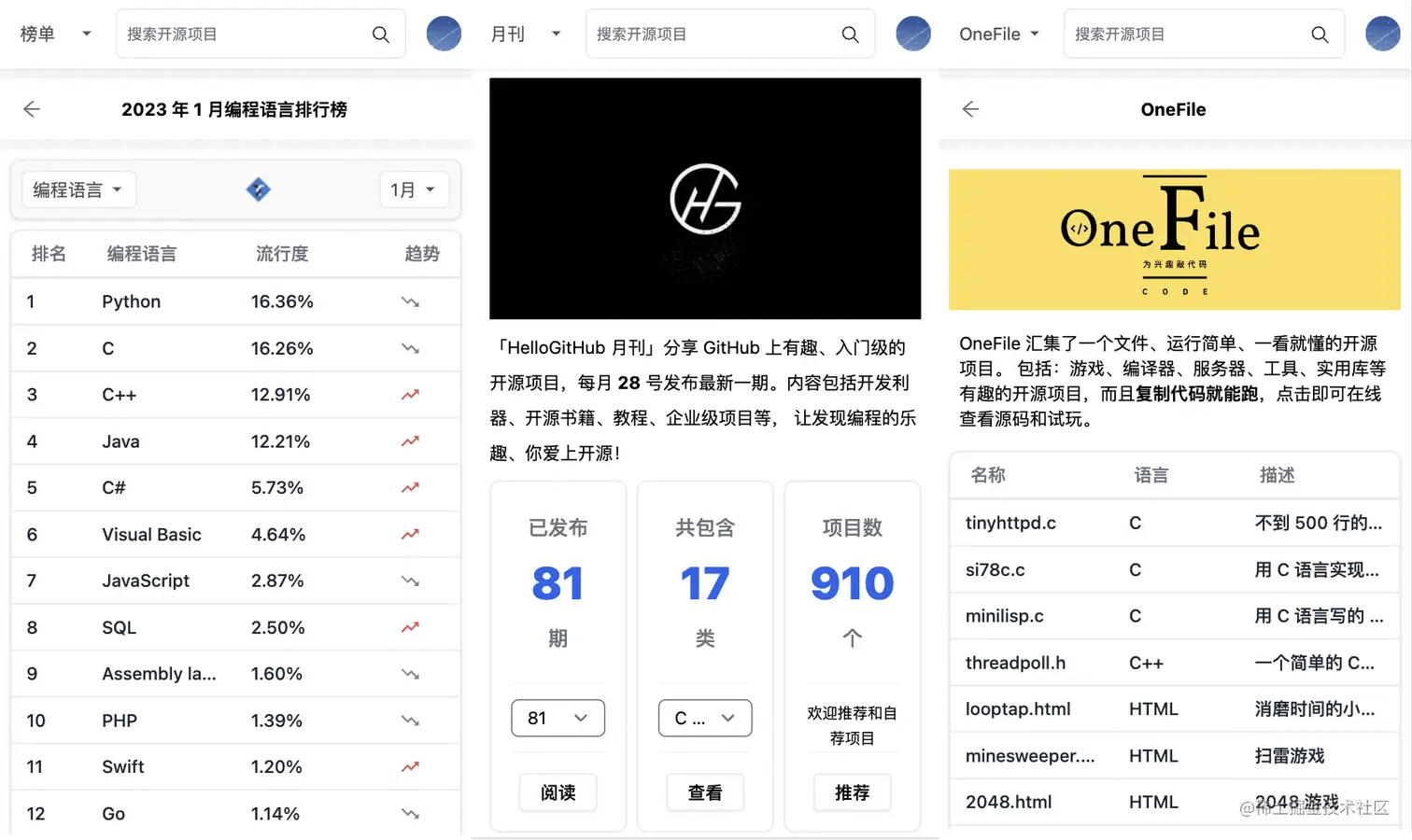The image size is (1412, 840).
Task: Click the C++ upward trend icon
Action: click(410, 395)
